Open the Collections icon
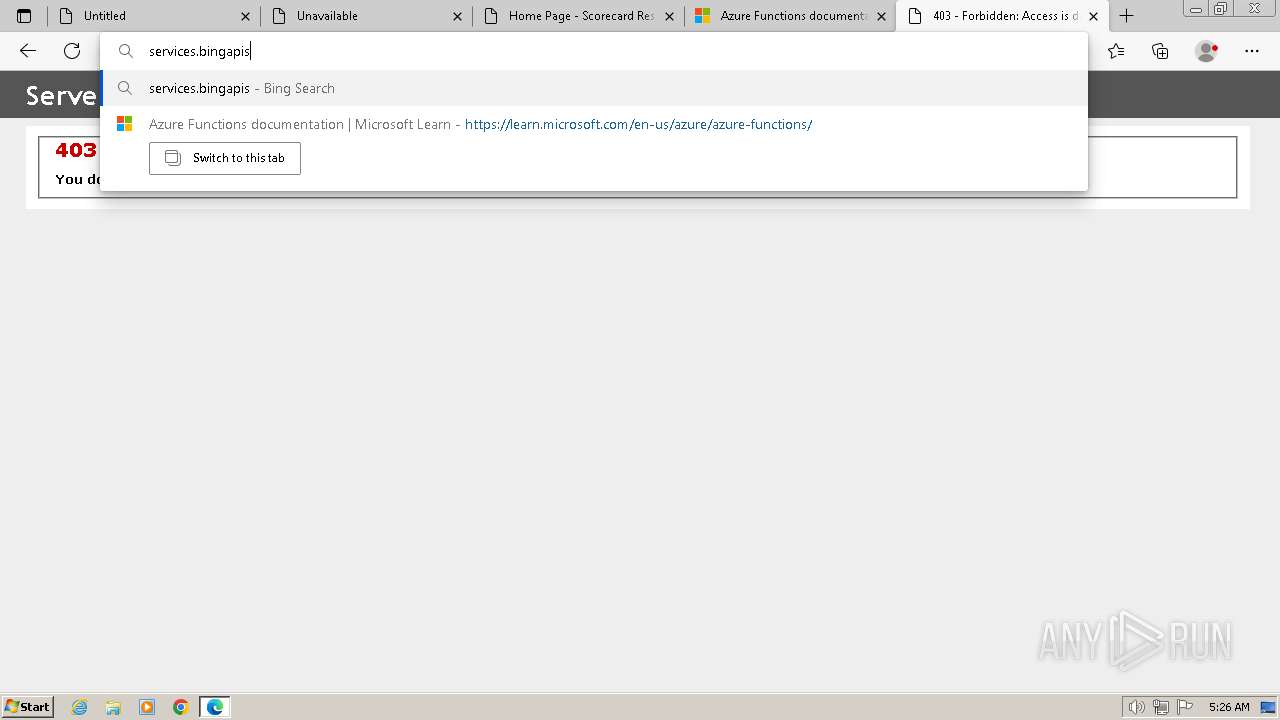Image resolution: width=1280 pixels, height=720 pixels. (x=1160, y=51)
